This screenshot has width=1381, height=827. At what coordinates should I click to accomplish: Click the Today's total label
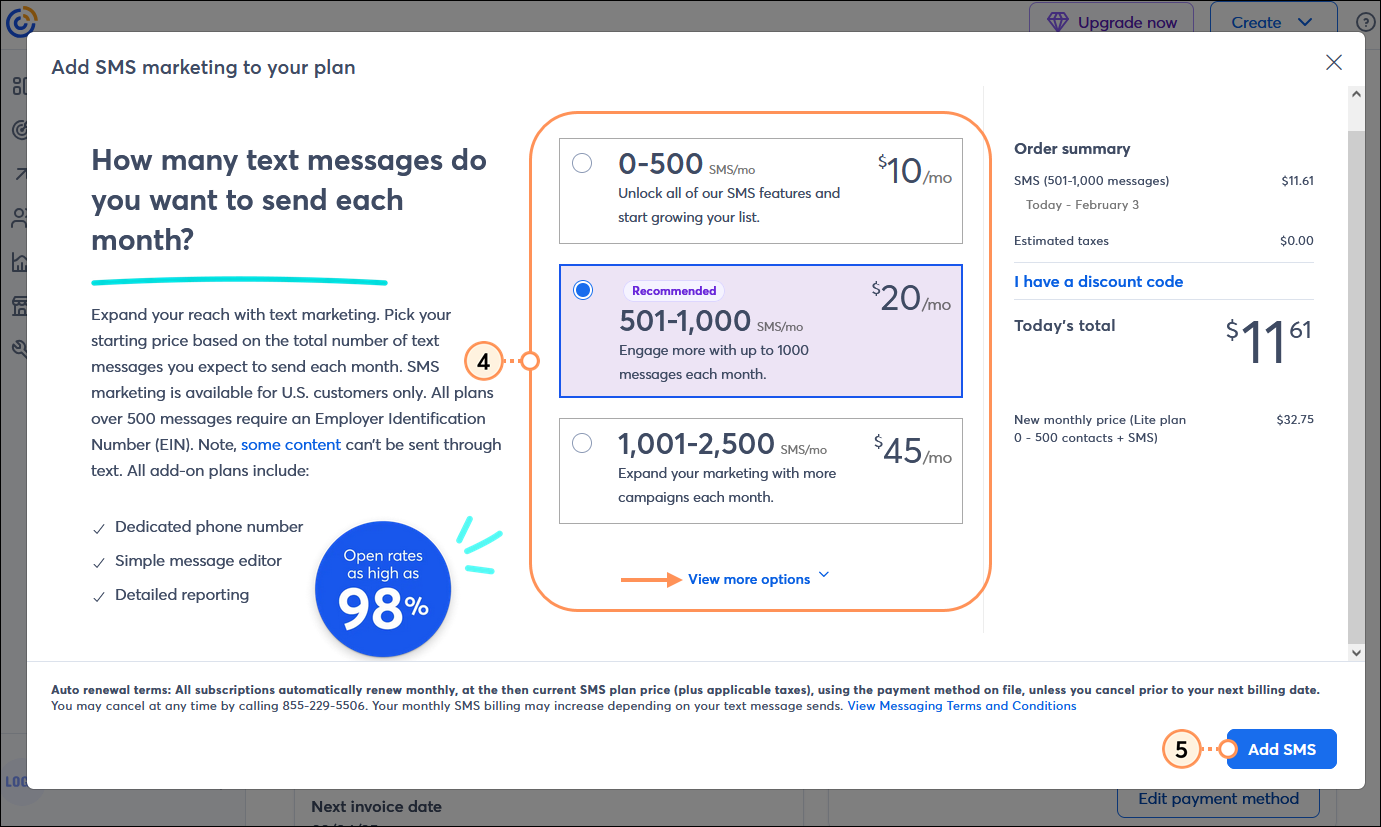pos(1064,326)
